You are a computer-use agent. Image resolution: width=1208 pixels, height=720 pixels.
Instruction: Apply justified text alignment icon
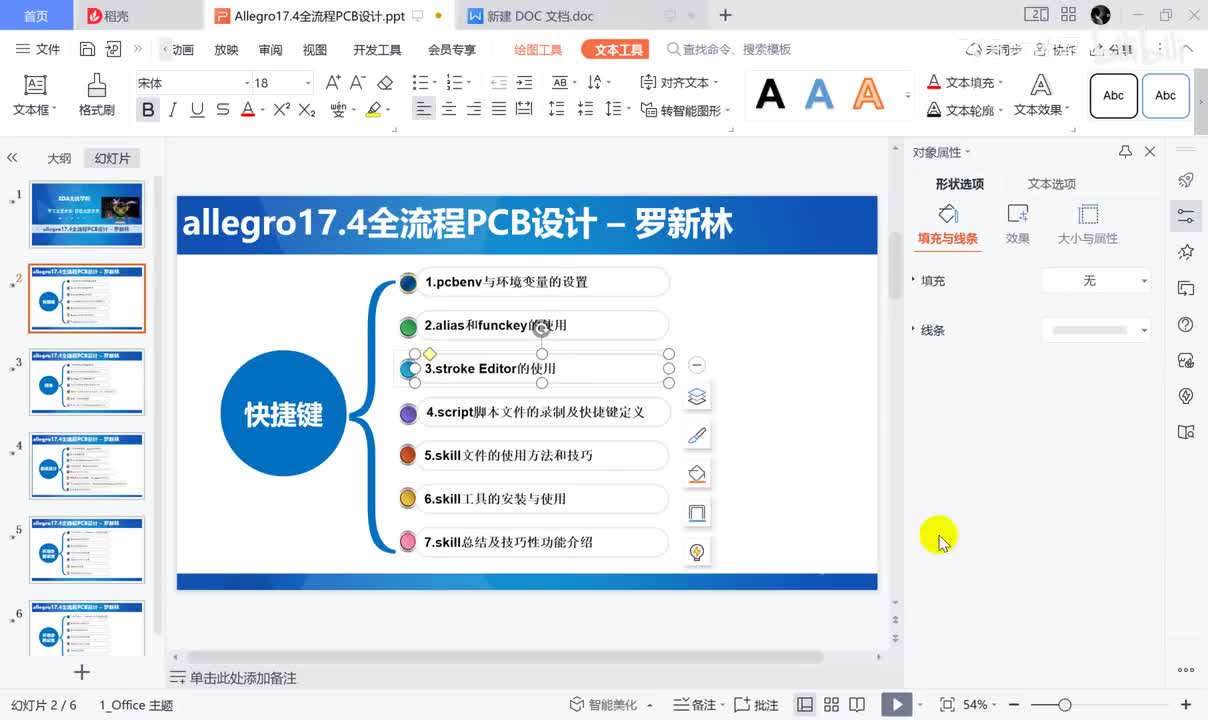(499, 110)
